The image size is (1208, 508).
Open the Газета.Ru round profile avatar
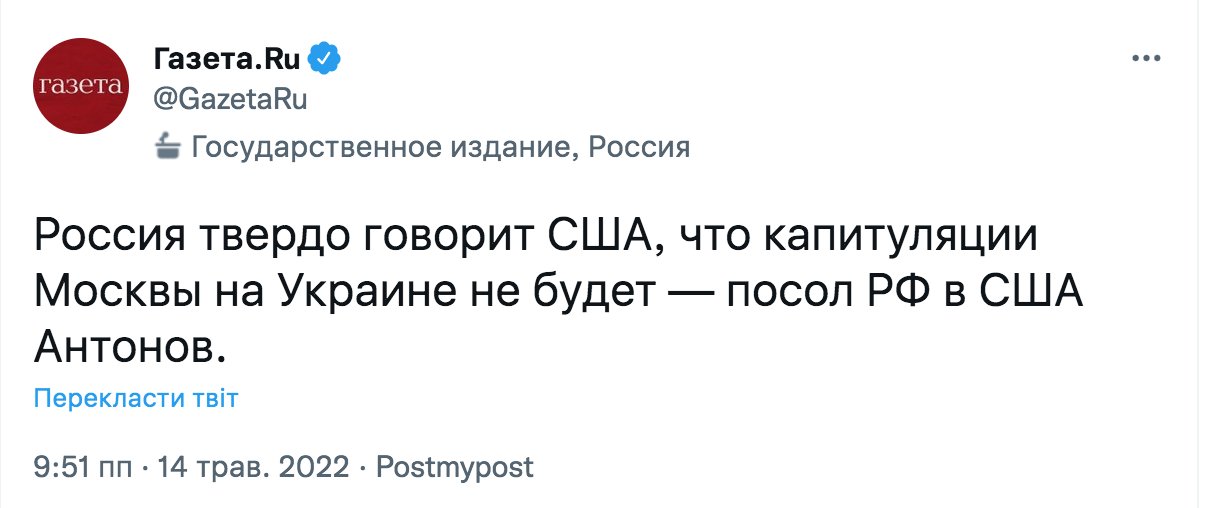click(x=79, y=88)
